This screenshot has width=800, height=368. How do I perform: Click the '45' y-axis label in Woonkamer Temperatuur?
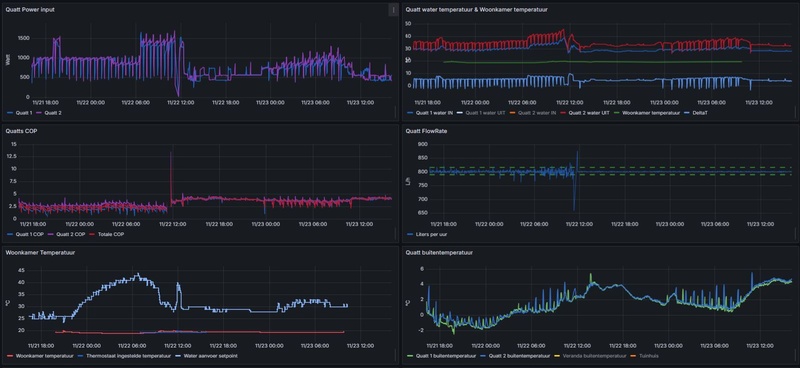click(x=20, y=270)
